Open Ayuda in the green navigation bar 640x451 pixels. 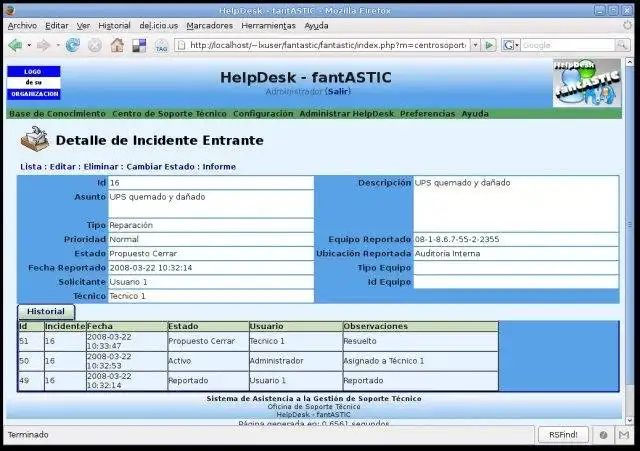pyautogui.click(x=475, y=114)
